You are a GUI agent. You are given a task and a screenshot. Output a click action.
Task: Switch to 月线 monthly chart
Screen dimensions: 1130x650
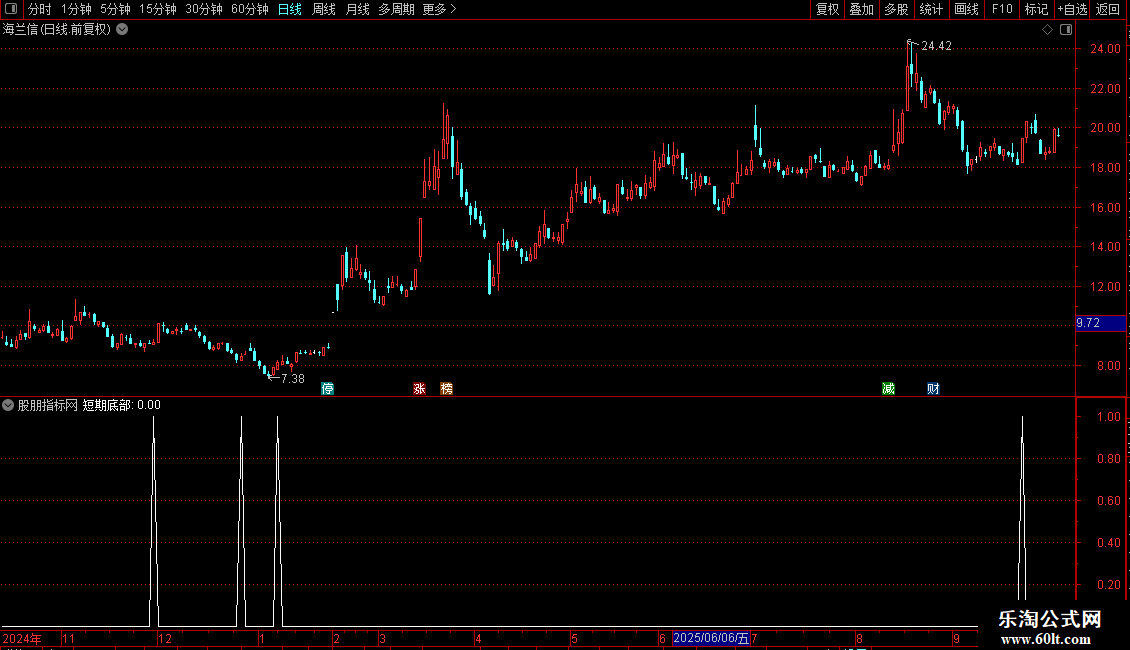(x=357, y=9)
